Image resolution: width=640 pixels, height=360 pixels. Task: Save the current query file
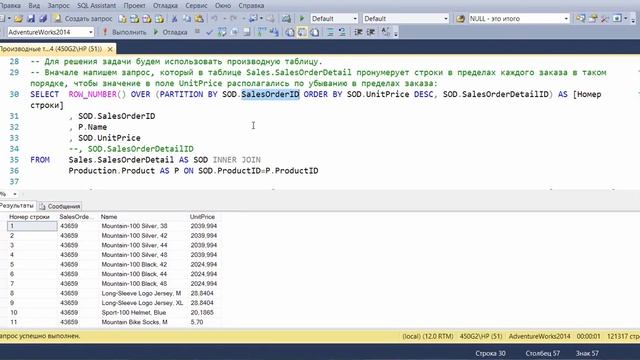pos(31,19)
